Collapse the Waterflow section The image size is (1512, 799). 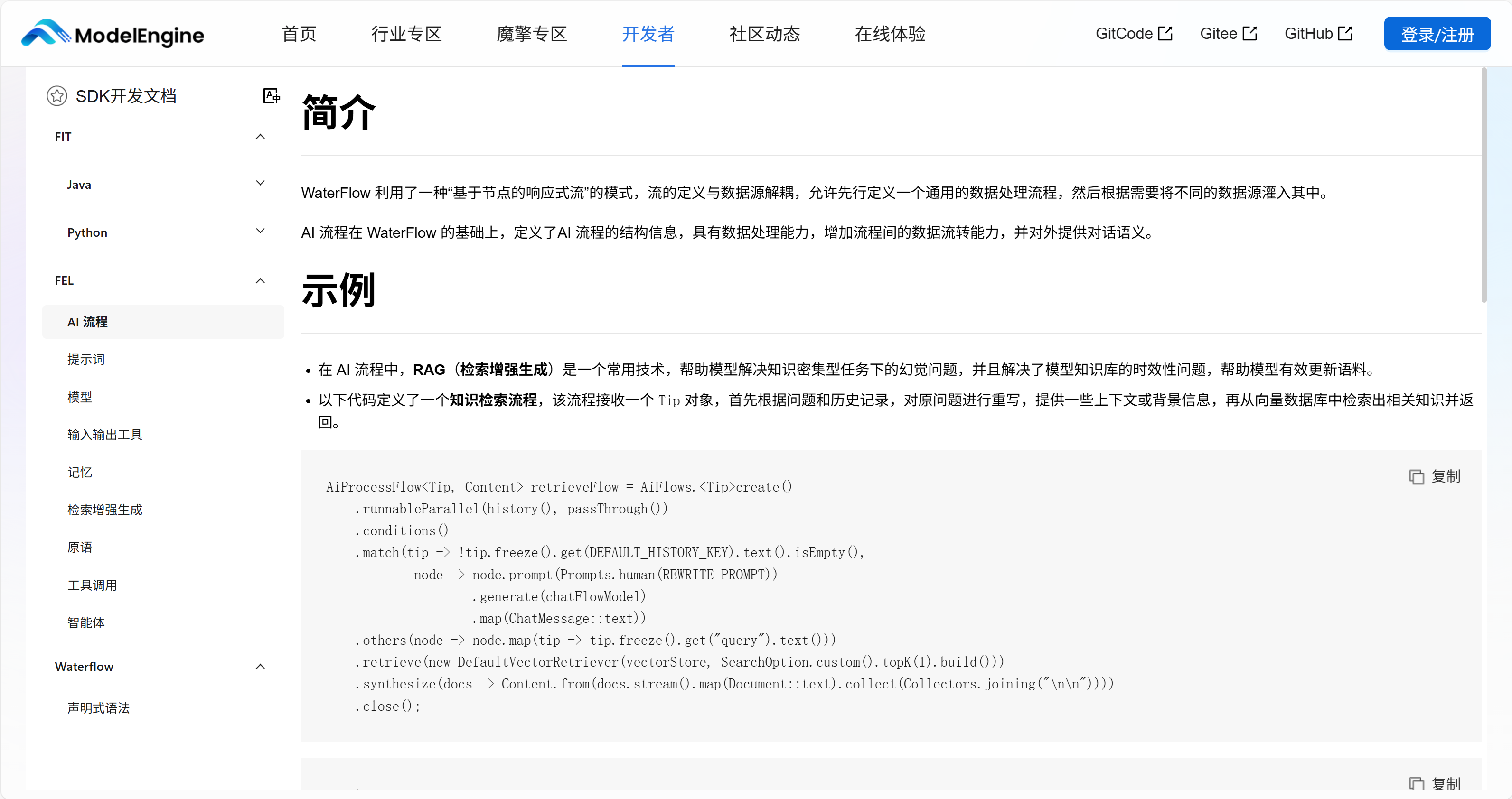click(260, 667)
